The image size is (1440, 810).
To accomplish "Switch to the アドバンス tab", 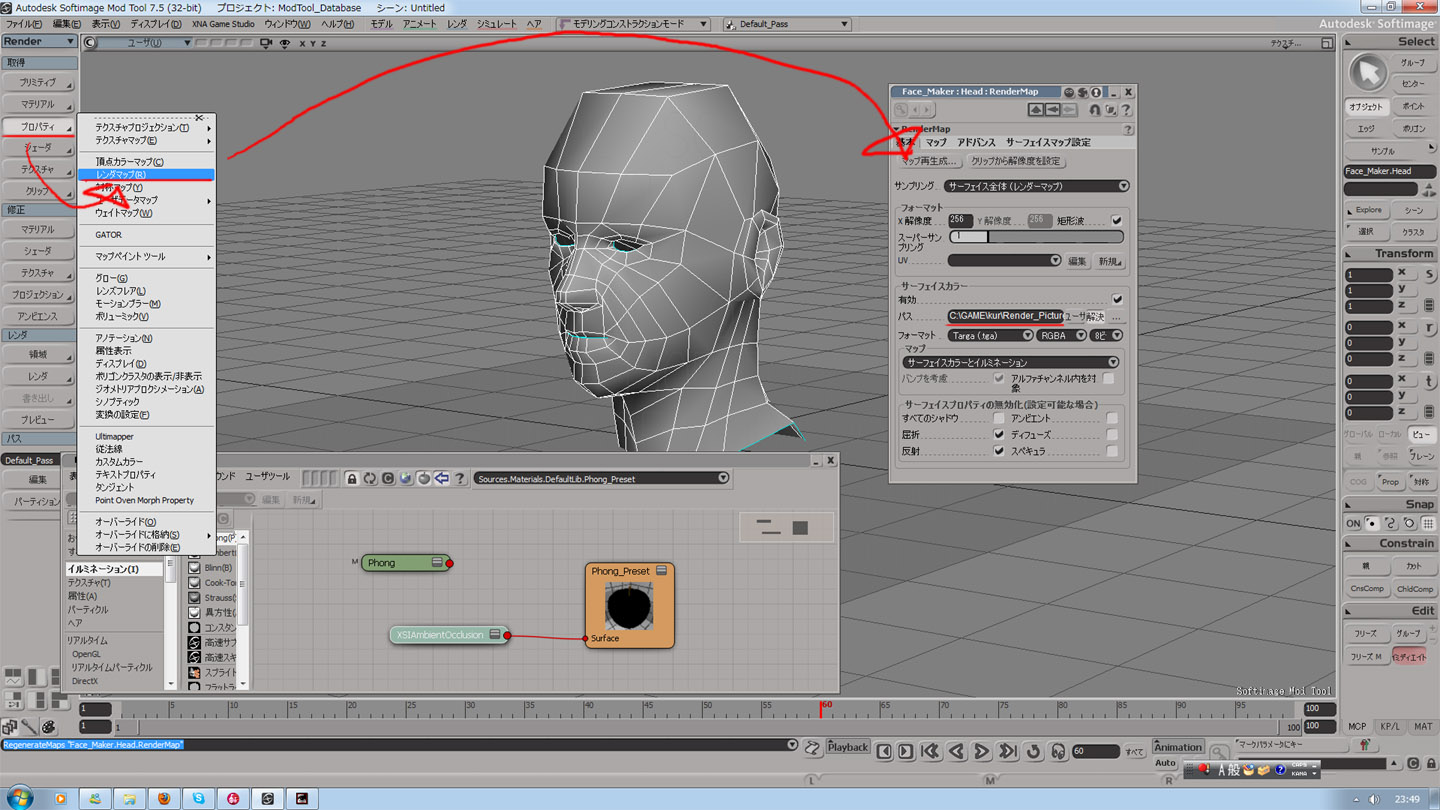I will (976, 142).
